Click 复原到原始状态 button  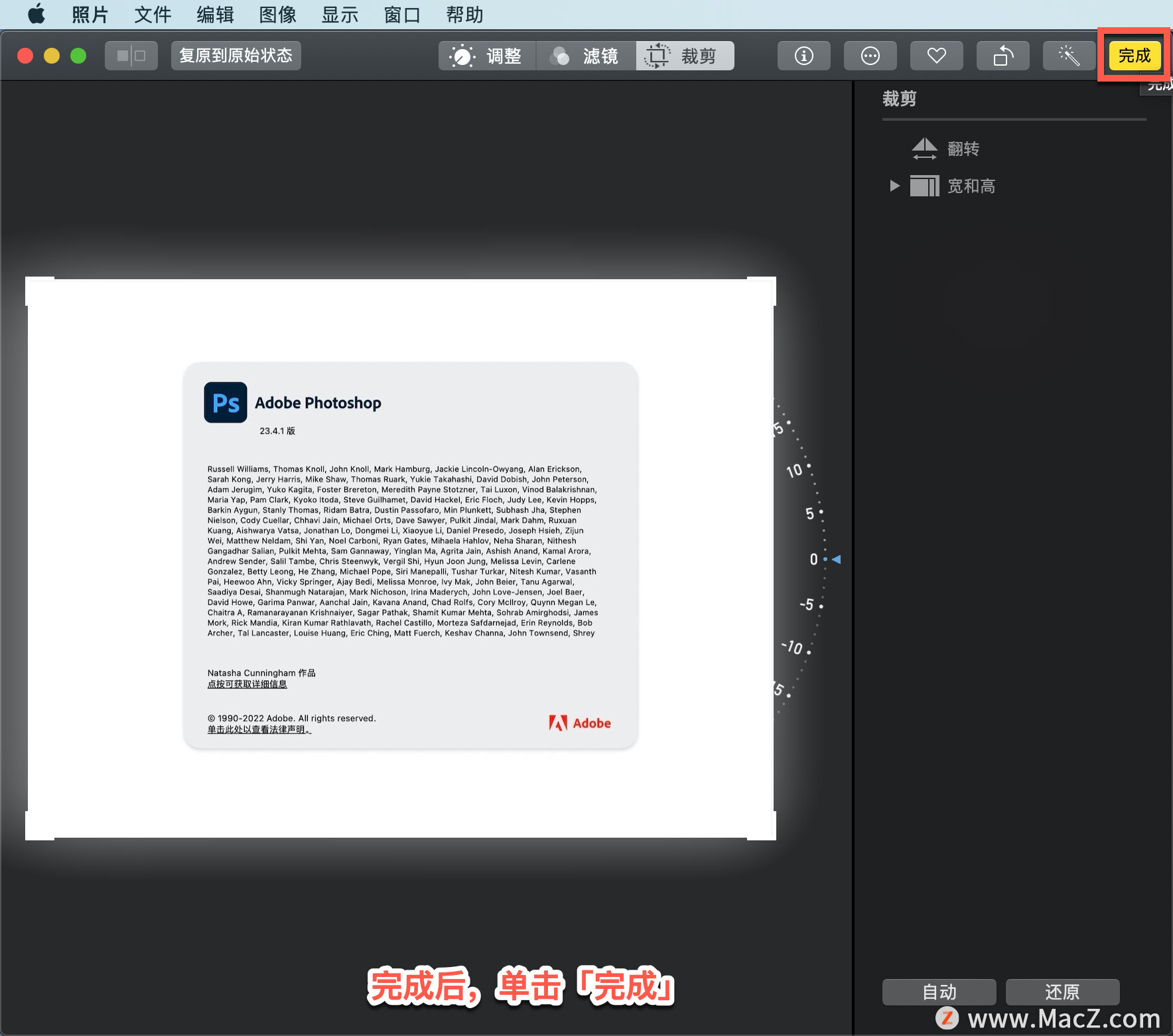tap(236, 56)
